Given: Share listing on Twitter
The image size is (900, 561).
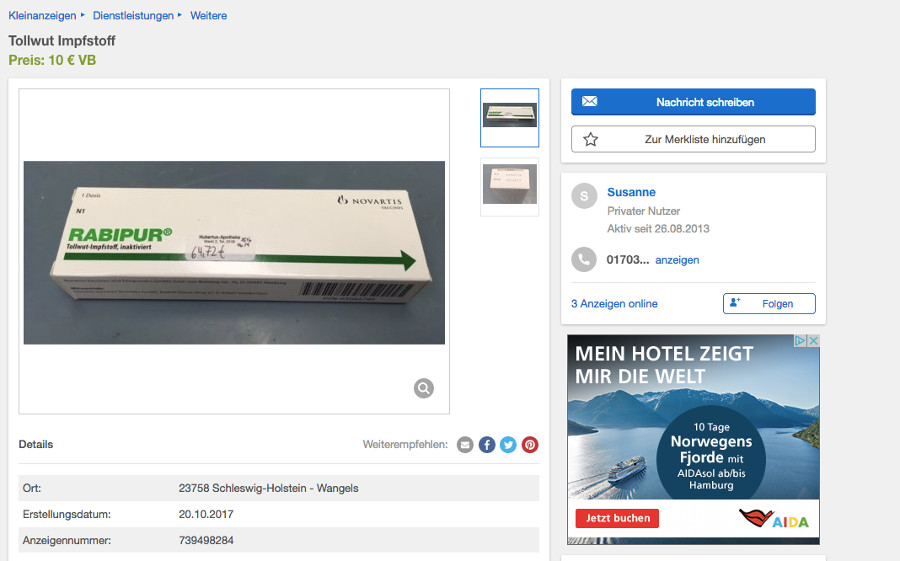Looking at the screenshot, I should [x=508, y=445].
